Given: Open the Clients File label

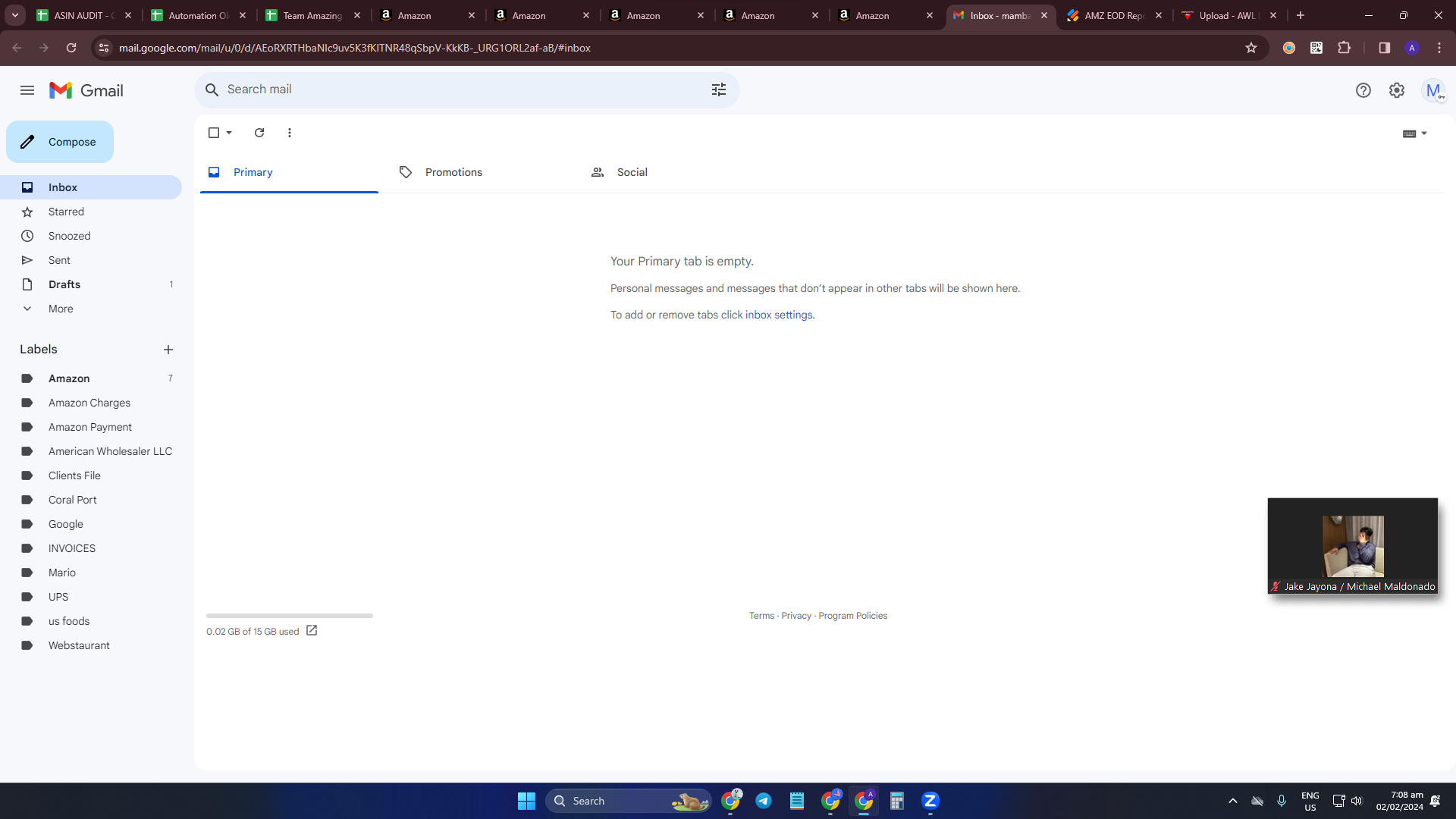Looking at the screenshot, I should (91, 475).
